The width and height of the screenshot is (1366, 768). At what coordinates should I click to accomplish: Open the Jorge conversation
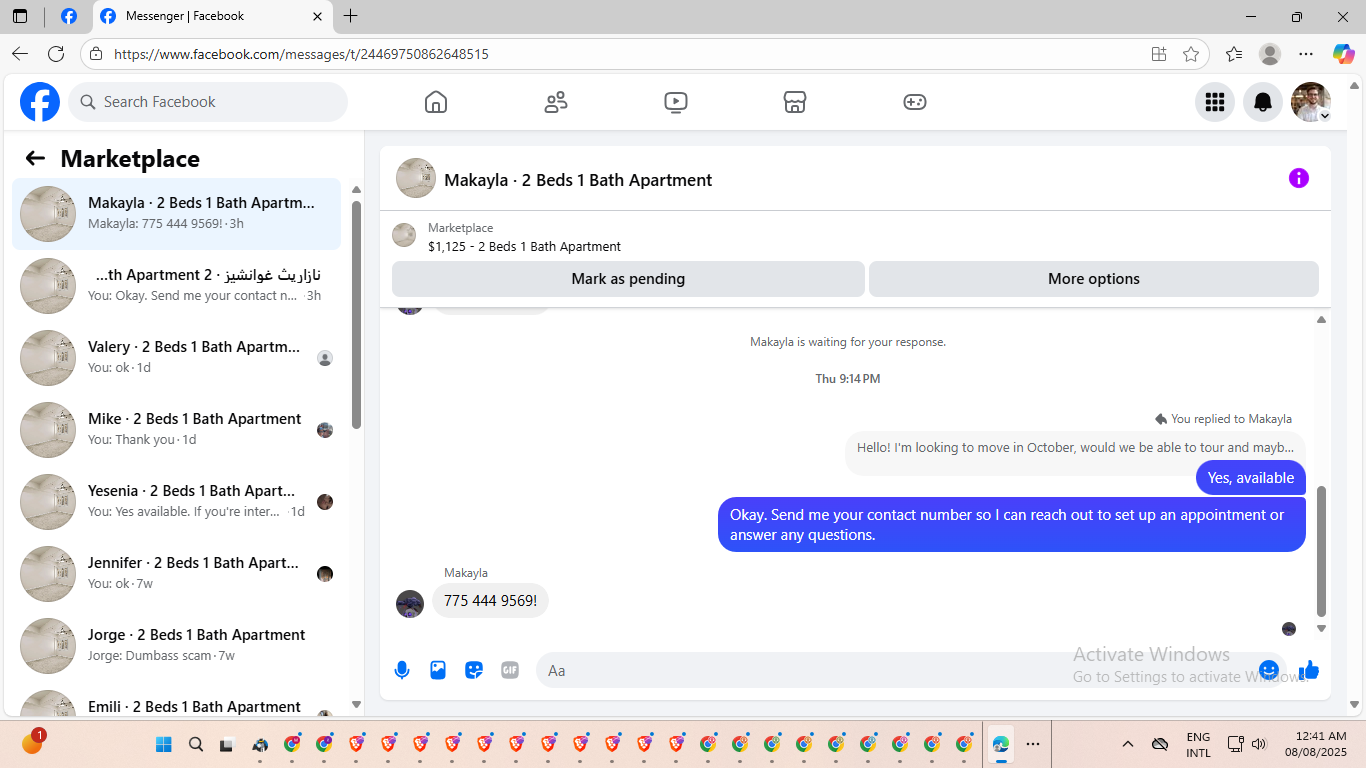(x=176, y=646)
